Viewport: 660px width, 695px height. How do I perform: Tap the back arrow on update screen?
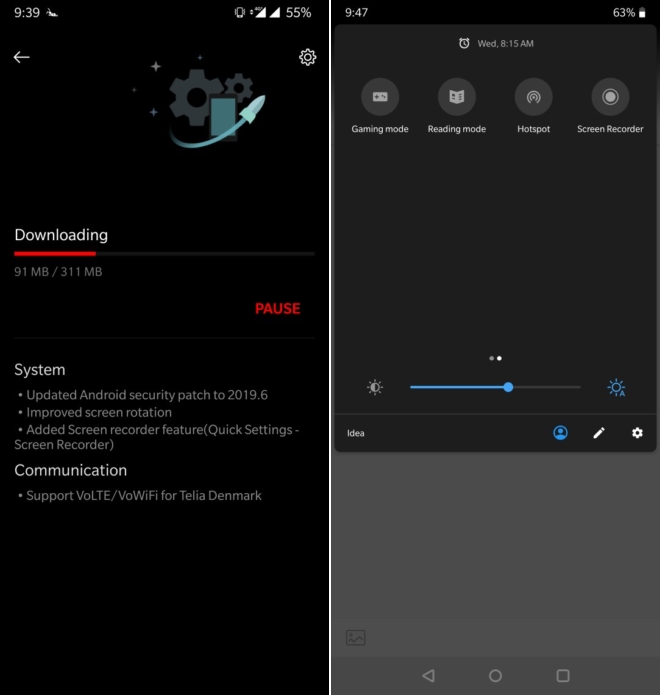coord(21,57)
